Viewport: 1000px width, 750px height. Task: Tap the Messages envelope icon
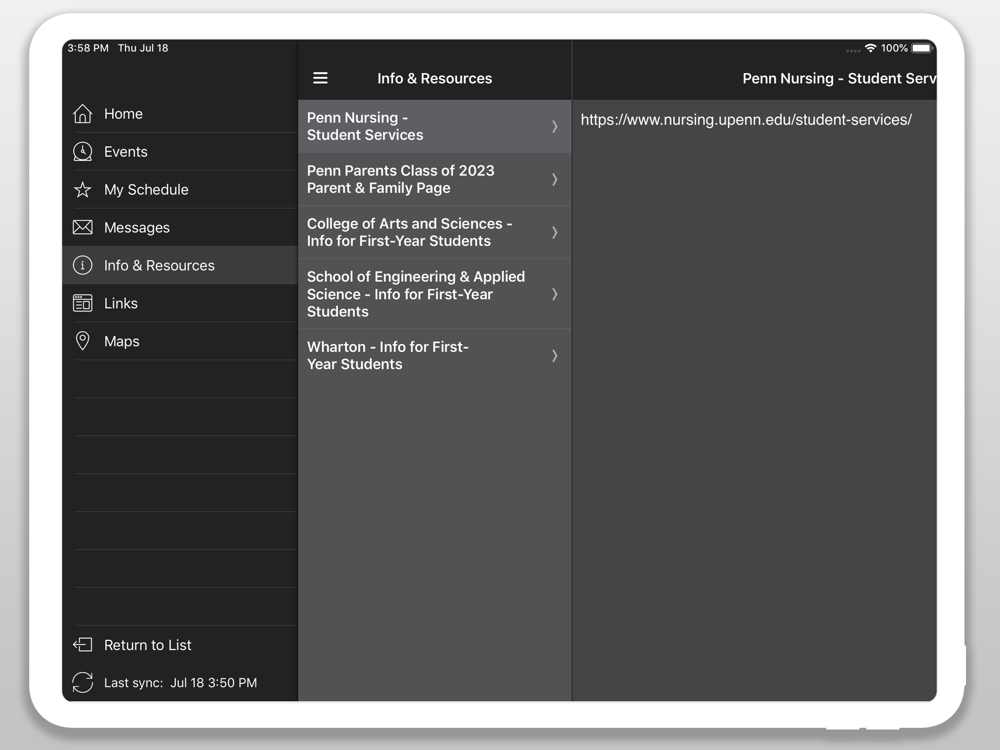click(82, 228)
